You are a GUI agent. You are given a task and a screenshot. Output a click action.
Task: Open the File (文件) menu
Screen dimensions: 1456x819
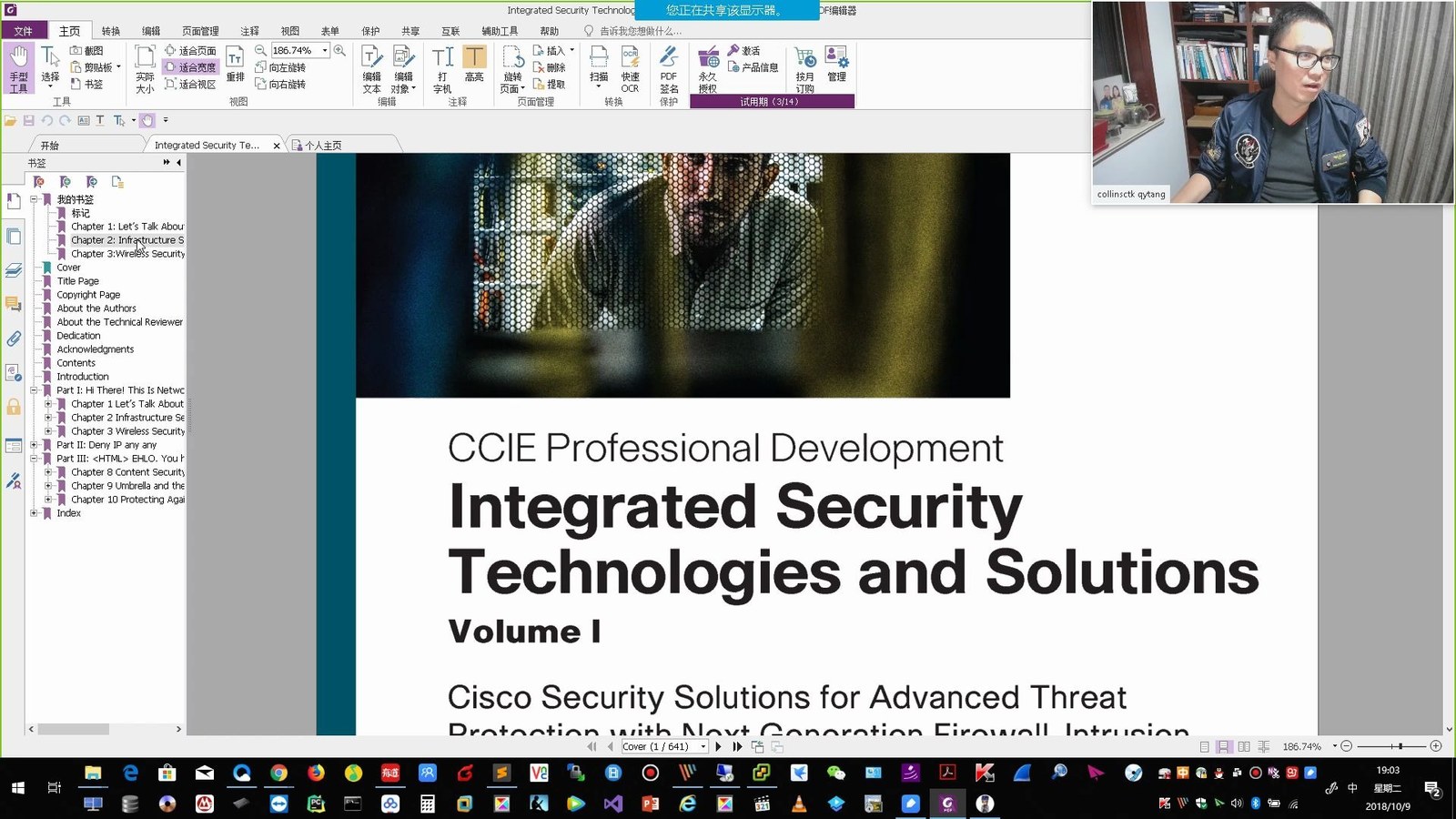(24, 31)
